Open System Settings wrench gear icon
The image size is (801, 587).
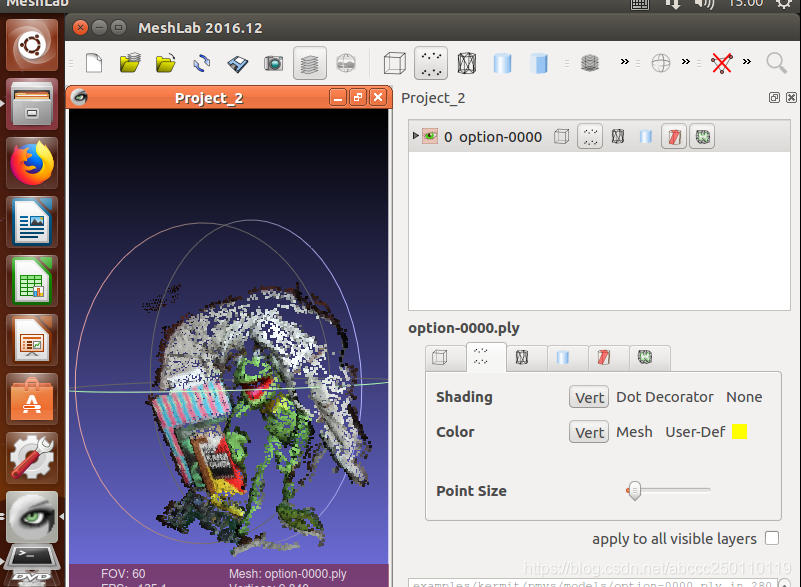32,458
